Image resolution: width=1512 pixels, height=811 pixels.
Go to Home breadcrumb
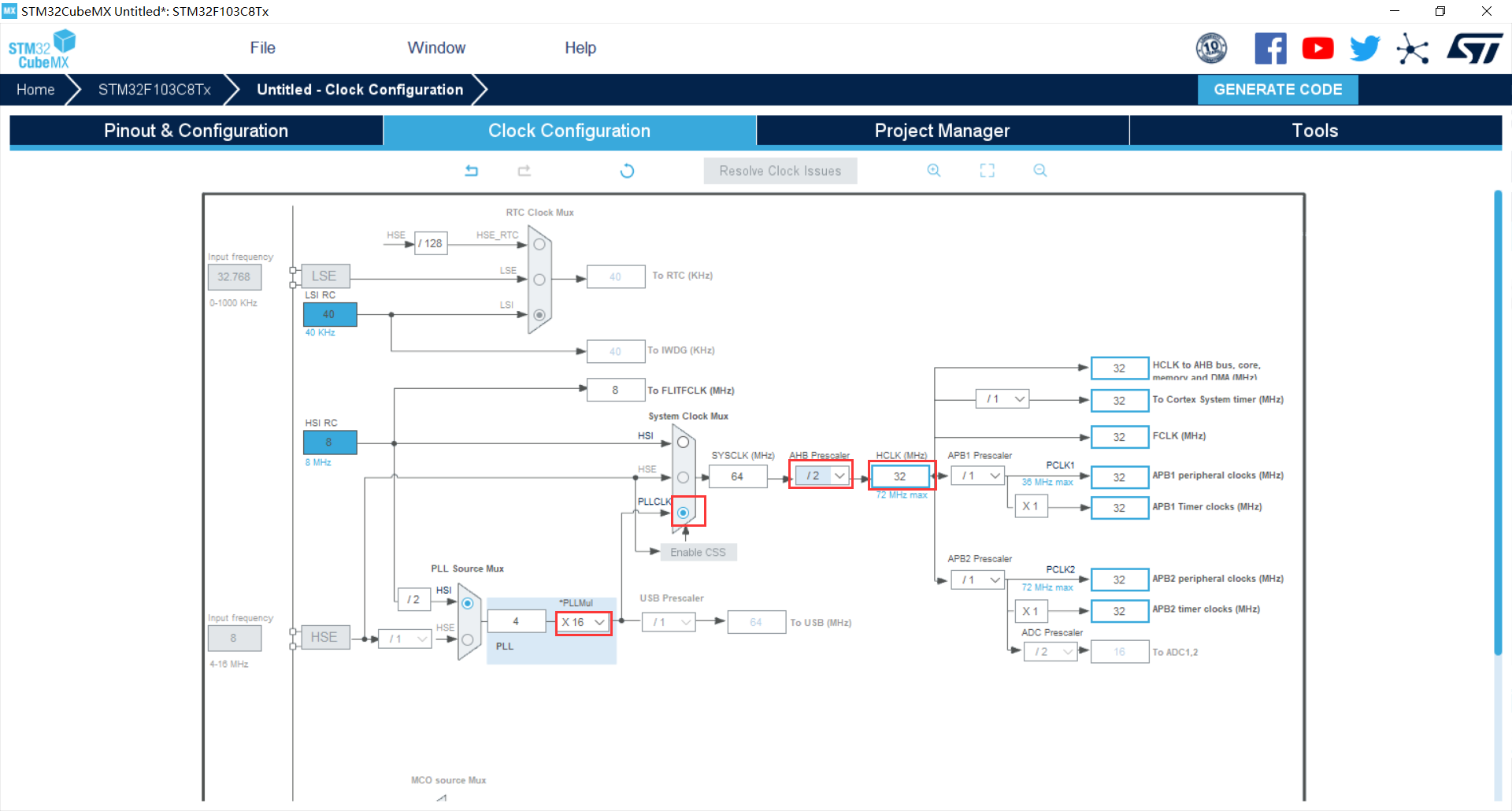(x=35, y=90)
